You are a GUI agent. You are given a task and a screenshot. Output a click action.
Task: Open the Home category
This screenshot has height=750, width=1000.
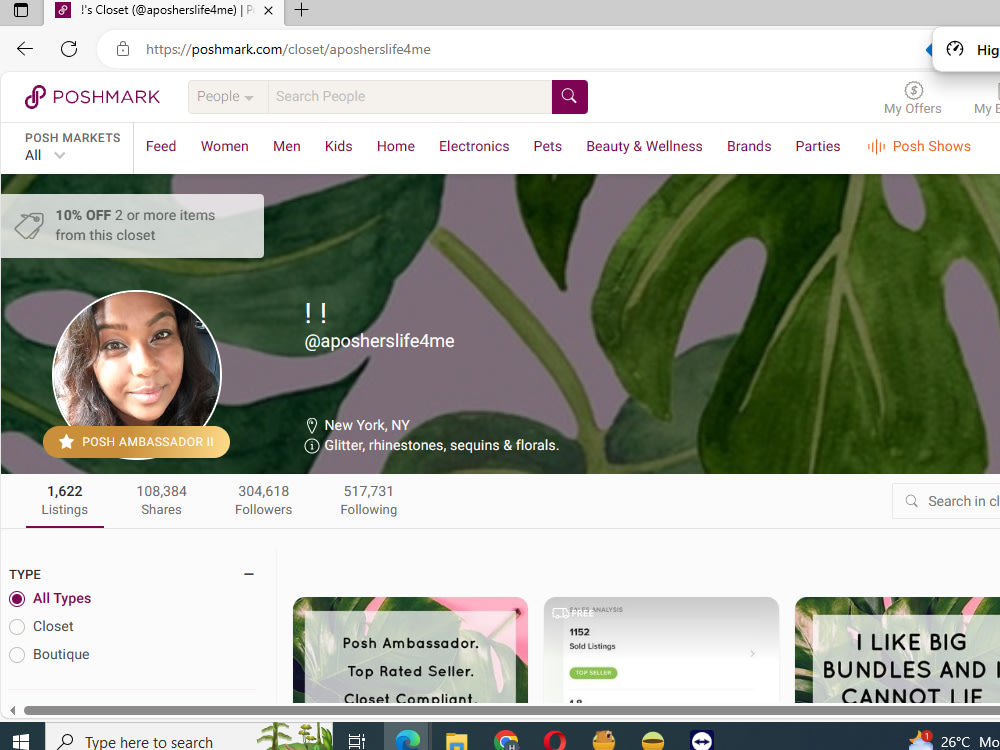395,147
